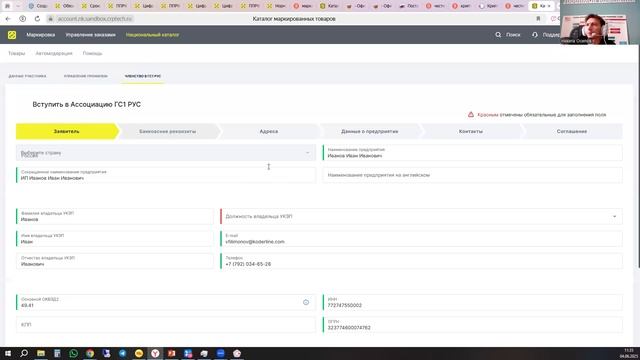Screen dimensions: 640x360
Task: Click the support headset icon in header
Action: [x=535, y=35]
